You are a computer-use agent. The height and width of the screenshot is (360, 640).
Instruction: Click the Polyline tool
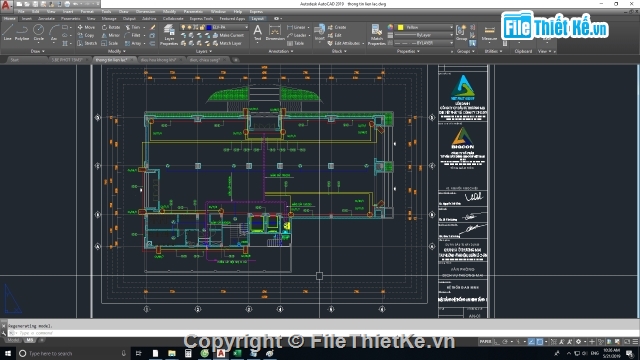click(x=22, y=32)
